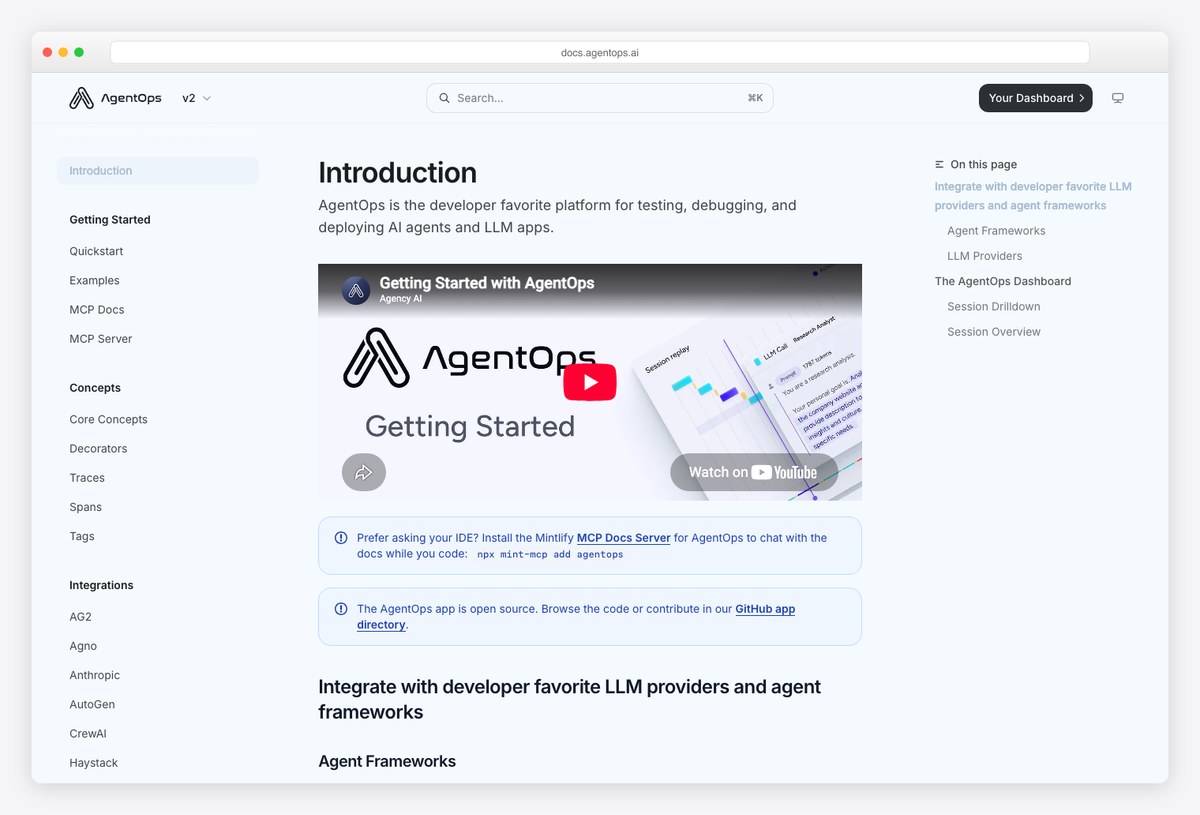The image size is (1200, 815).
Task: Open Core Concepts page
Action: [x=108, y=419]
